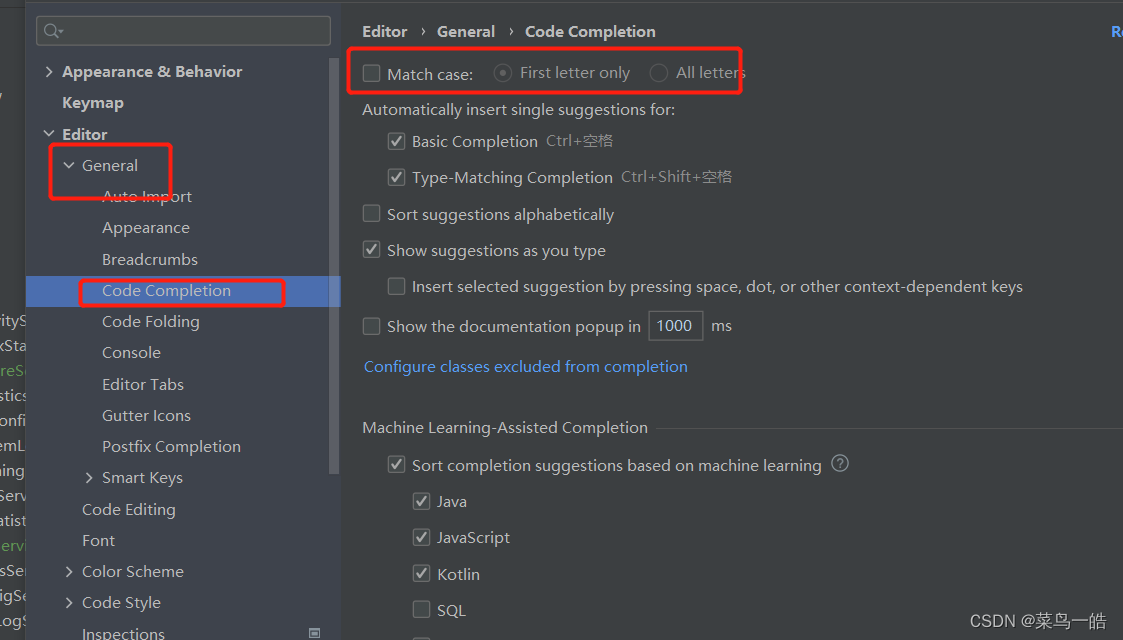Enable the Match case checkbox

pos(372,73)
